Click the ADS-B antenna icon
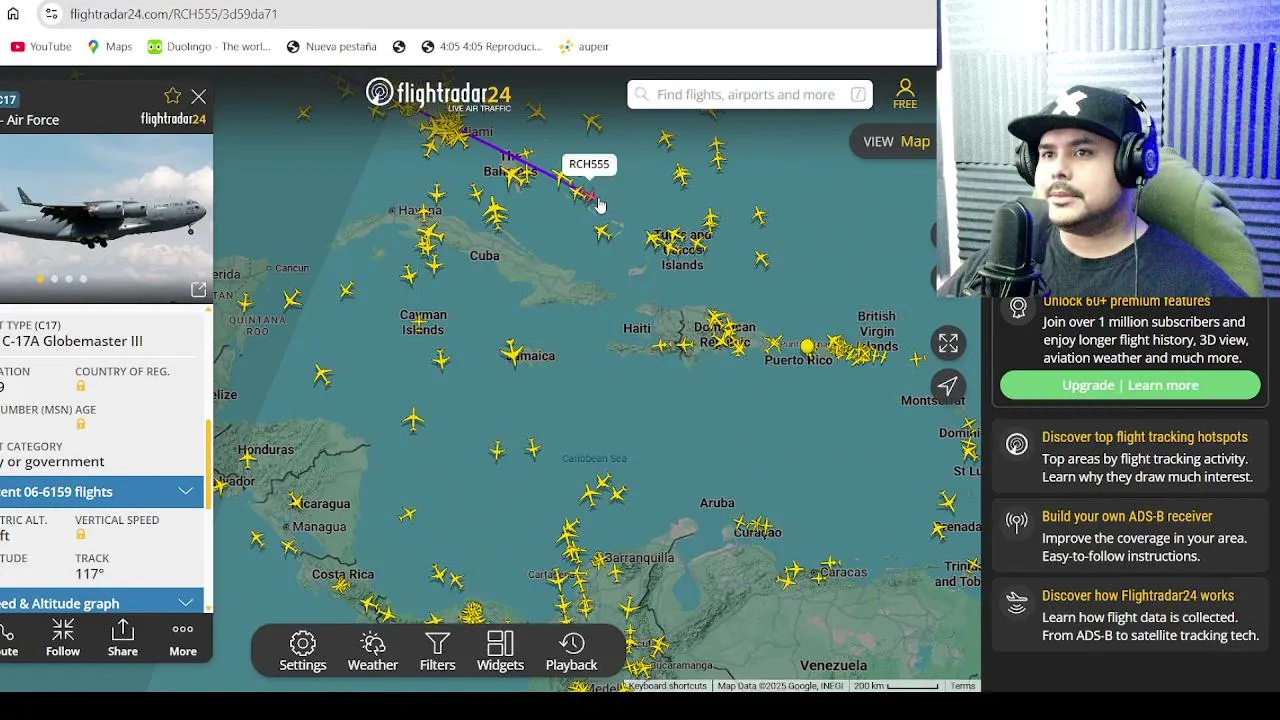Viewport: 1280px width, 720px height. tap(1017, 522)
